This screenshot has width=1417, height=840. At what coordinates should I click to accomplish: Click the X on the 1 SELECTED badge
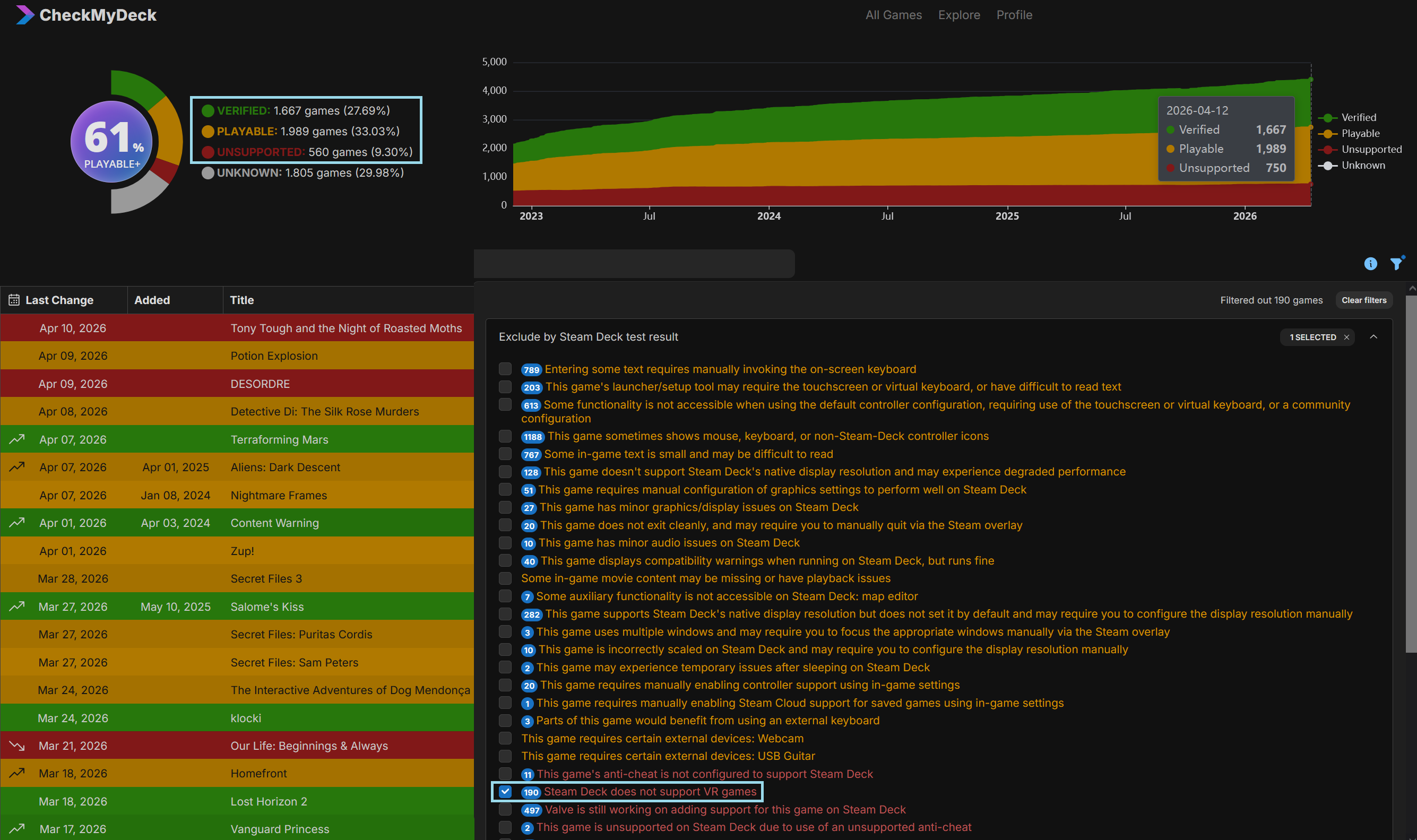coord(1346,337)
